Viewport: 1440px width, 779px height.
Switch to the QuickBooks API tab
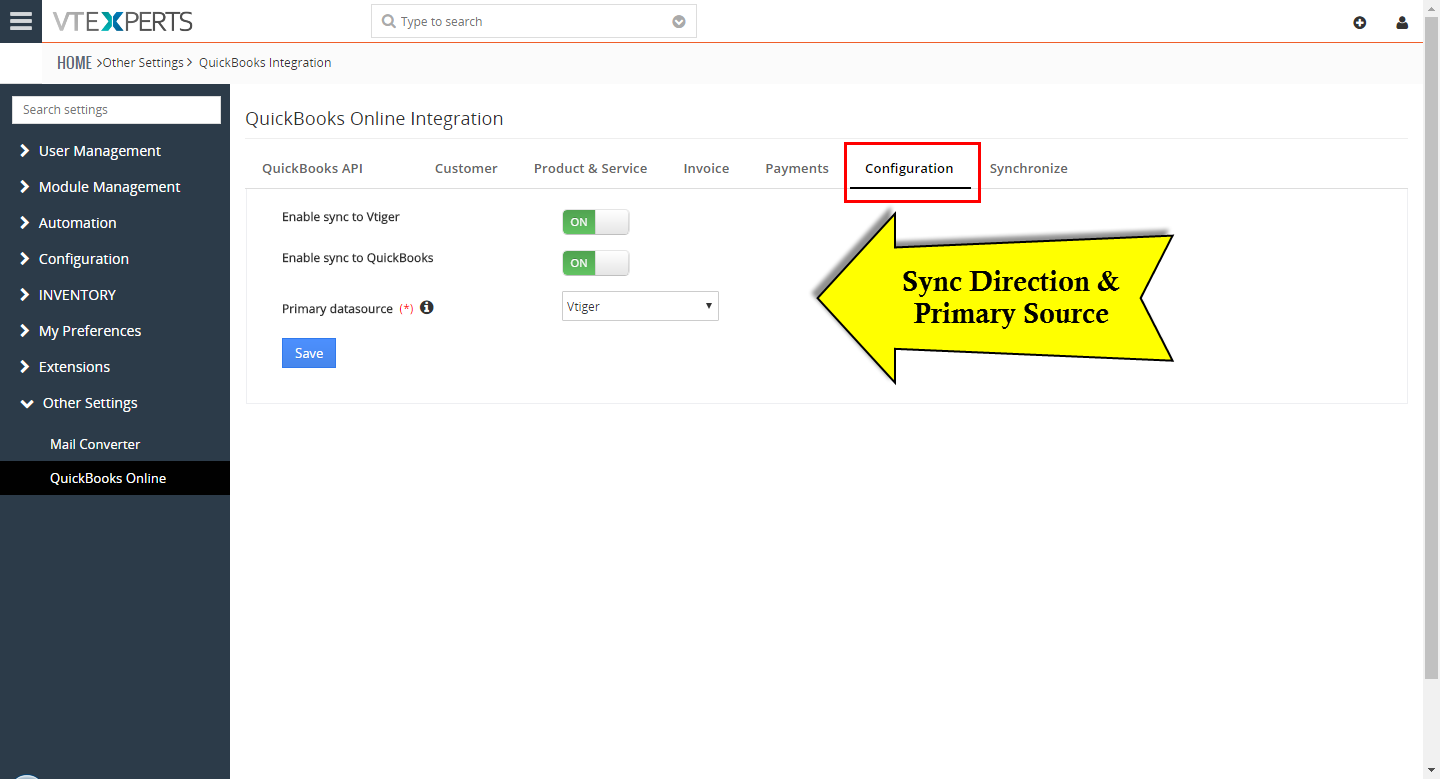click(312, 168)
